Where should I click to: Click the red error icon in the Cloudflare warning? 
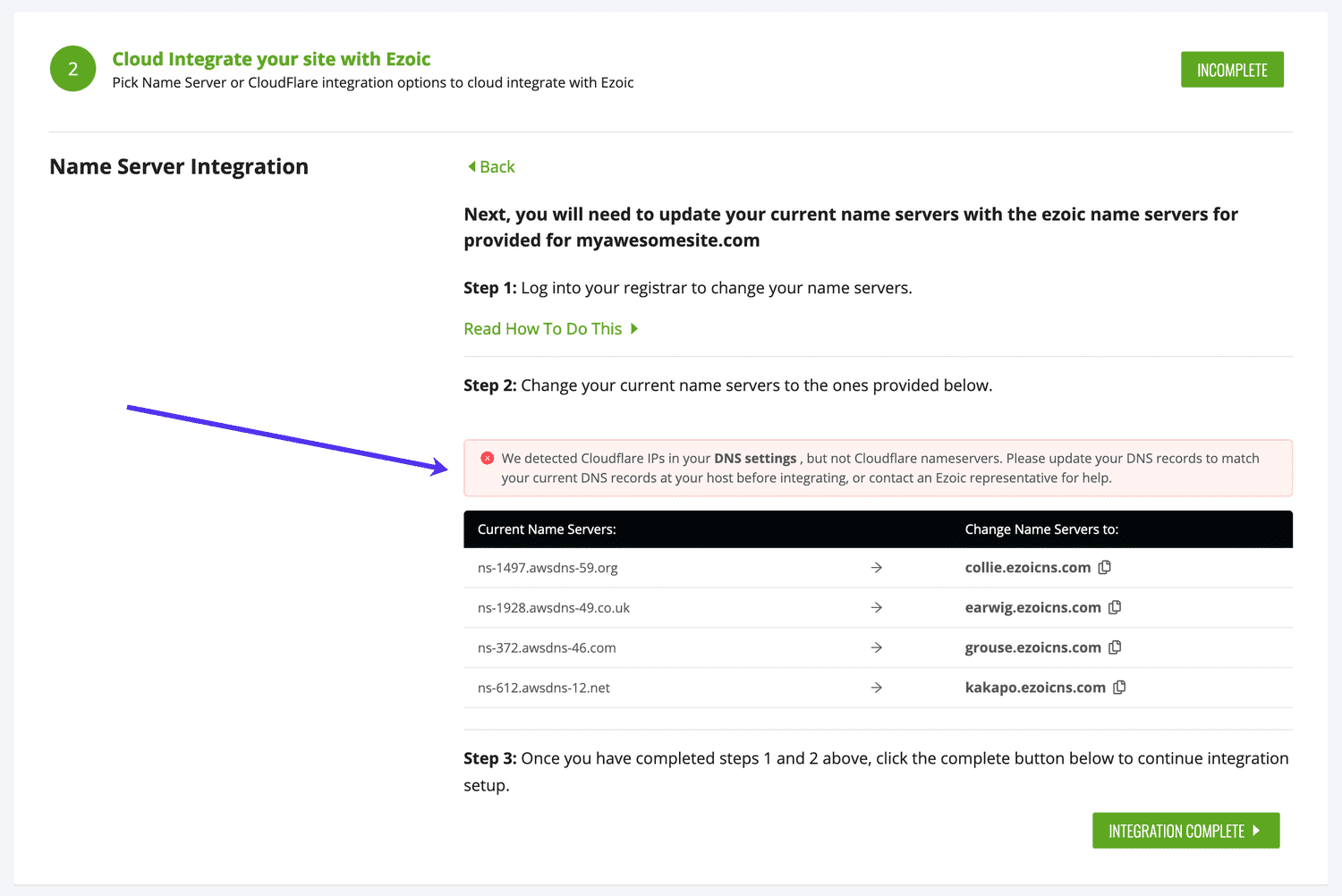point(487,458)
